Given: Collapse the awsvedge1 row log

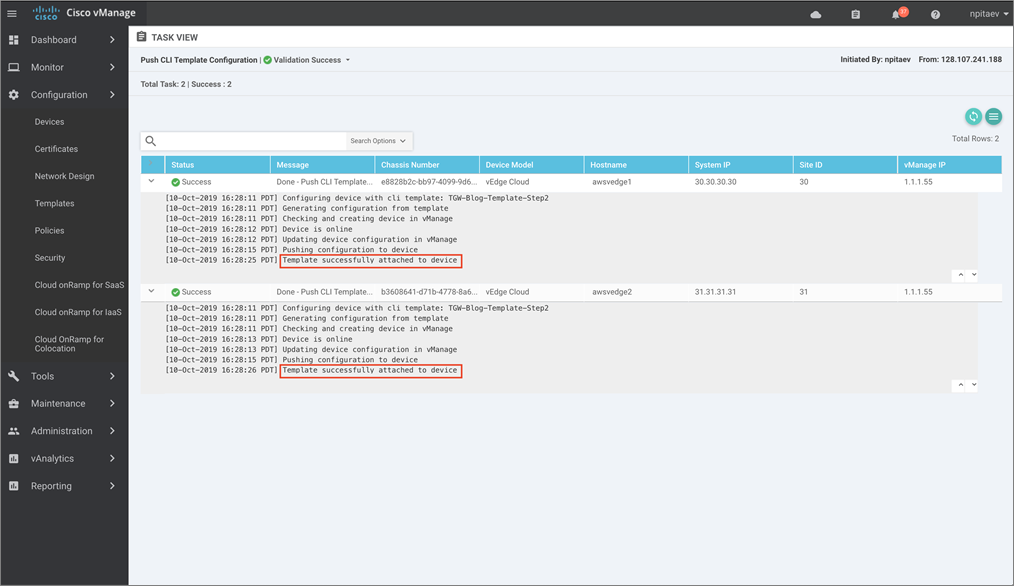Looking at the screenshot, I should 151,182.
